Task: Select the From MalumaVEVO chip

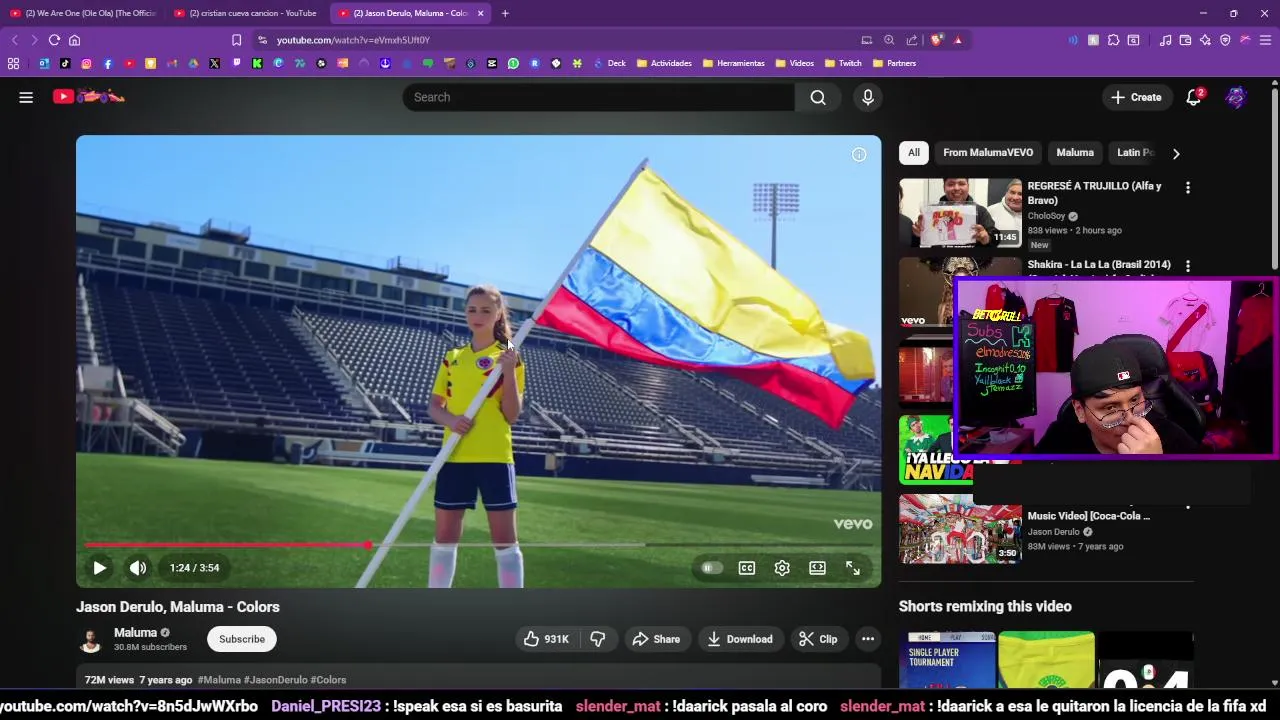Action: [988, 153]
